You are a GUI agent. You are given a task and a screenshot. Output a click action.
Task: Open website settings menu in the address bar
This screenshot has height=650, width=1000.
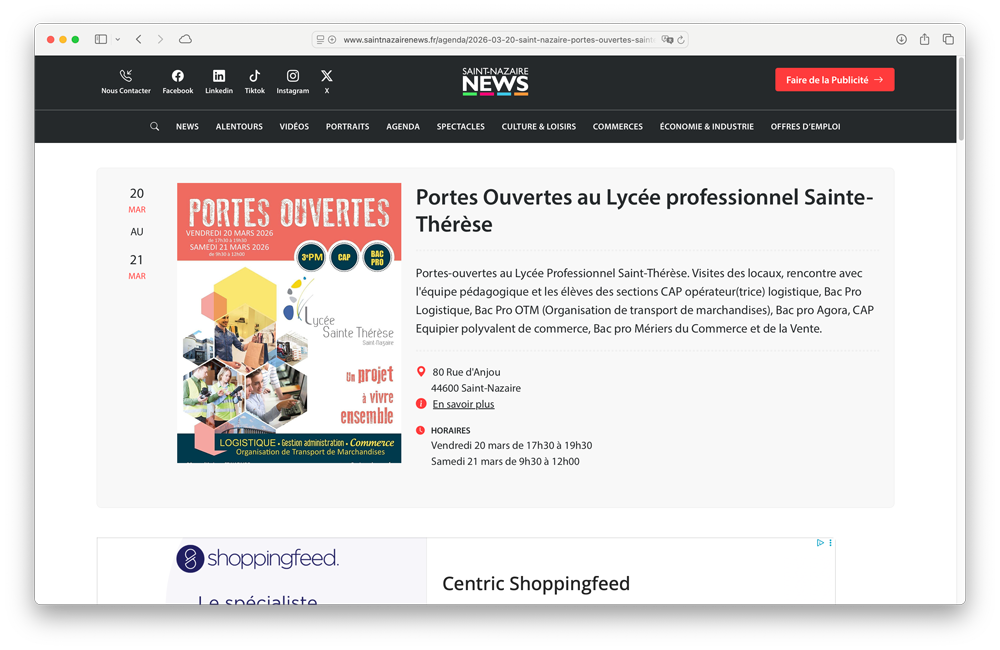(x=332, y=39)
